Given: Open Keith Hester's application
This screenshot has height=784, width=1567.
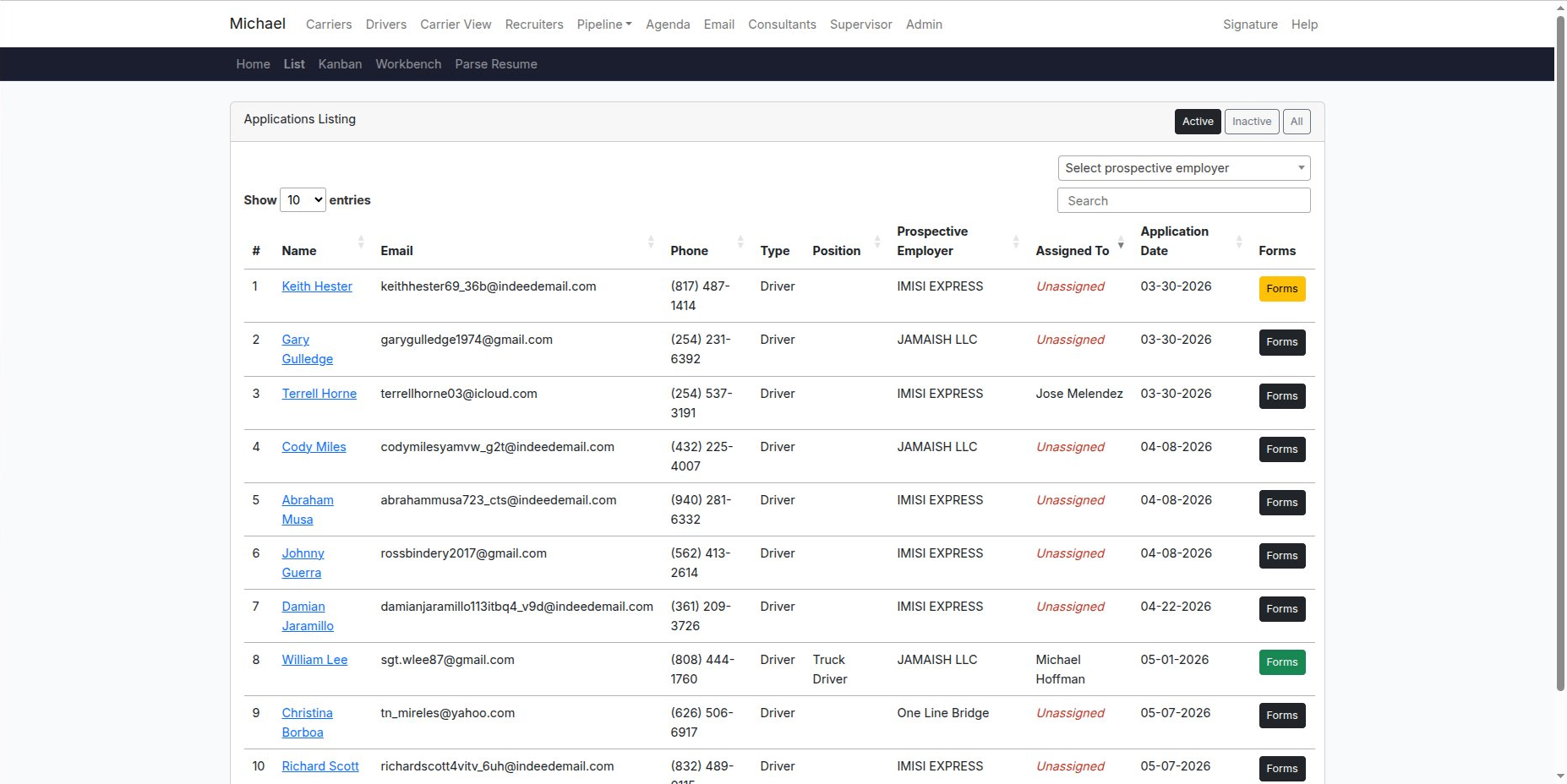Looking at the screenshot, I should pyautogui.click(x=317, y=286).
